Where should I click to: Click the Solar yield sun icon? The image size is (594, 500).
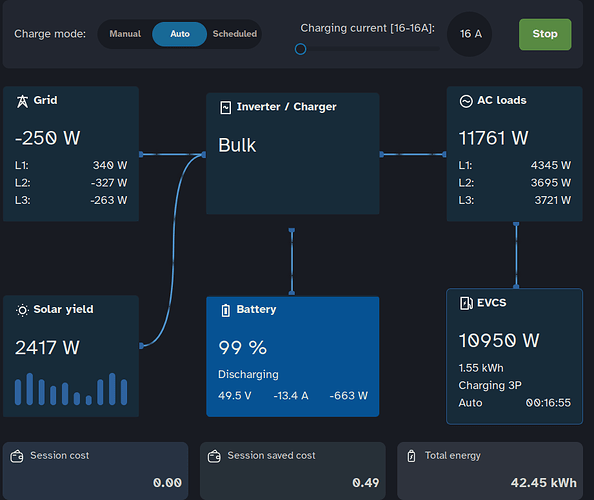(22, 310)
